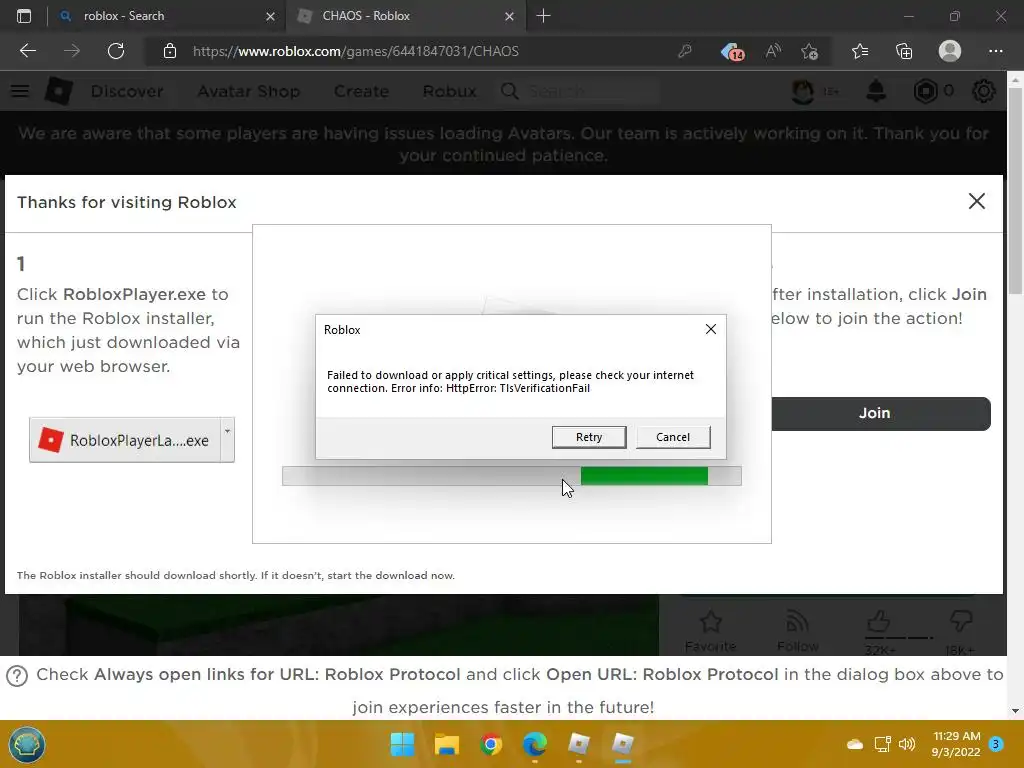The height and width of the screenshot is (768, 1024).
Task: Open the active Roblox installer taskbar icon
Action: (623, 744)
